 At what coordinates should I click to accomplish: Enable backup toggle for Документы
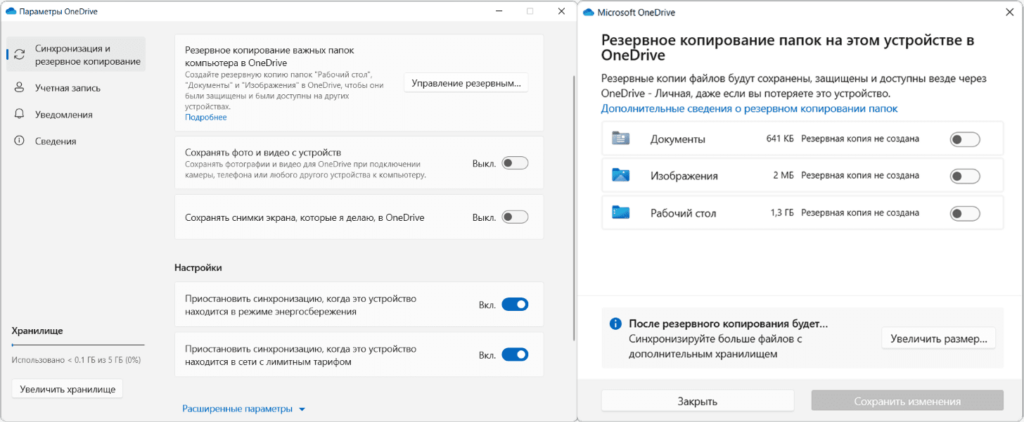coord(963,140)
